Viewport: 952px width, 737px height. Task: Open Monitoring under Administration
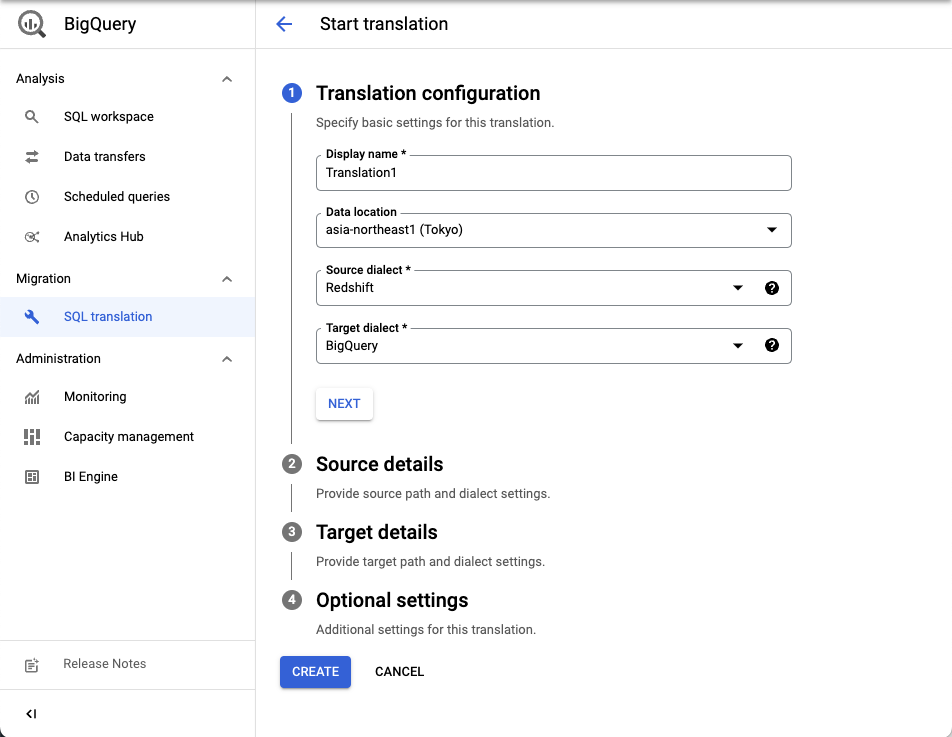[x=95, y=396]
